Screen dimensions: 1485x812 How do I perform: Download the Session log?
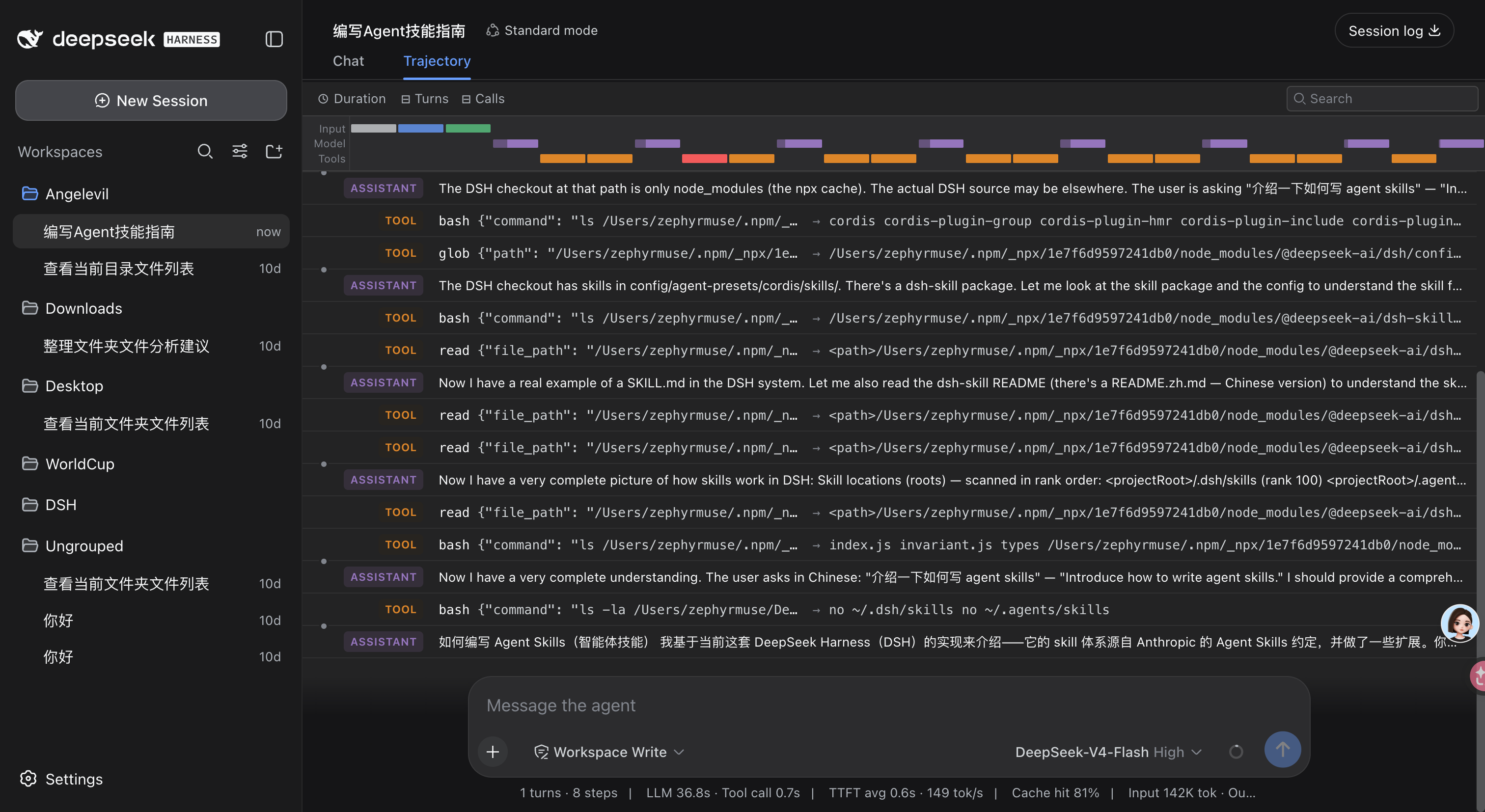tap(1394, 31)
